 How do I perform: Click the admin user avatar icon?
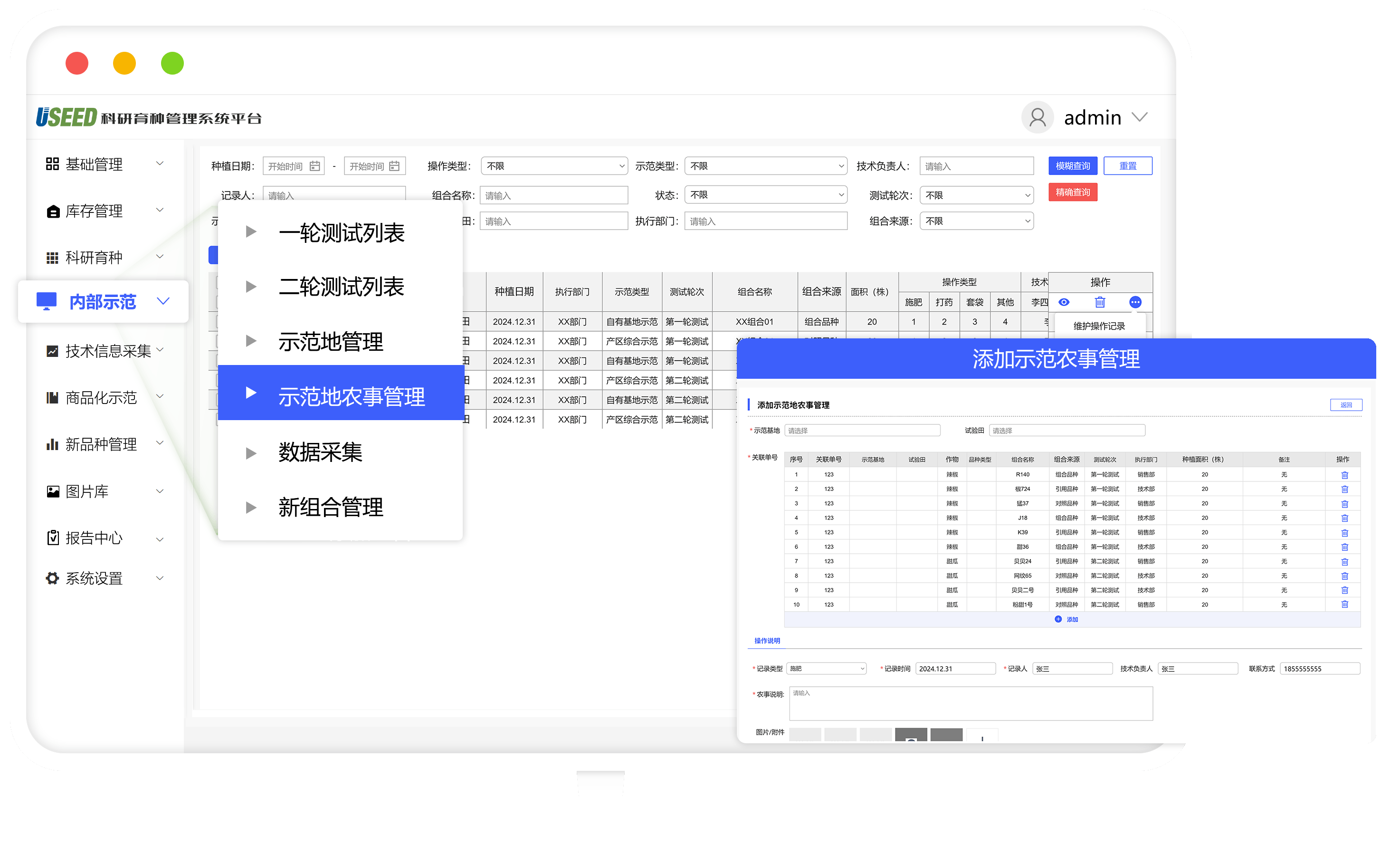(x=1037, y=117)
